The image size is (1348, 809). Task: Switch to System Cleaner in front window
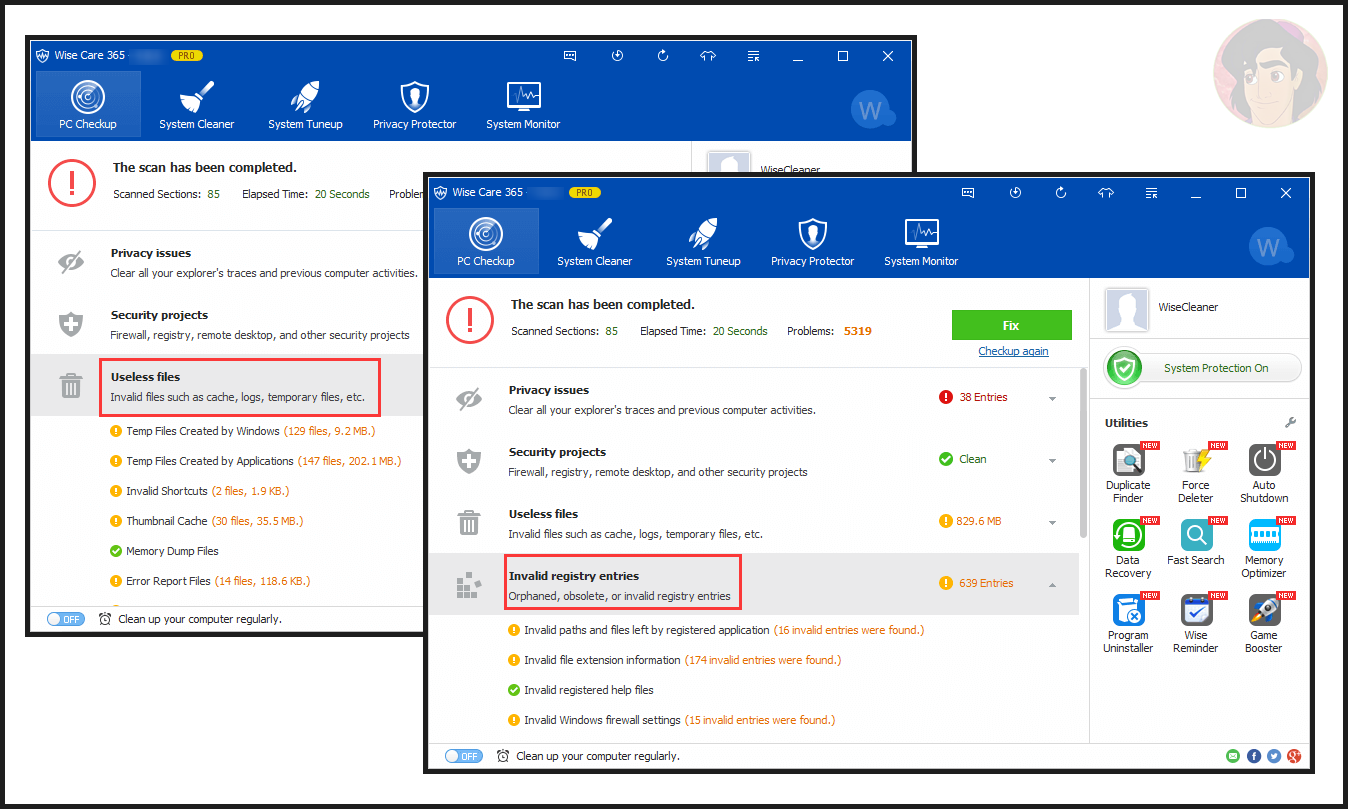pos(595,241)
